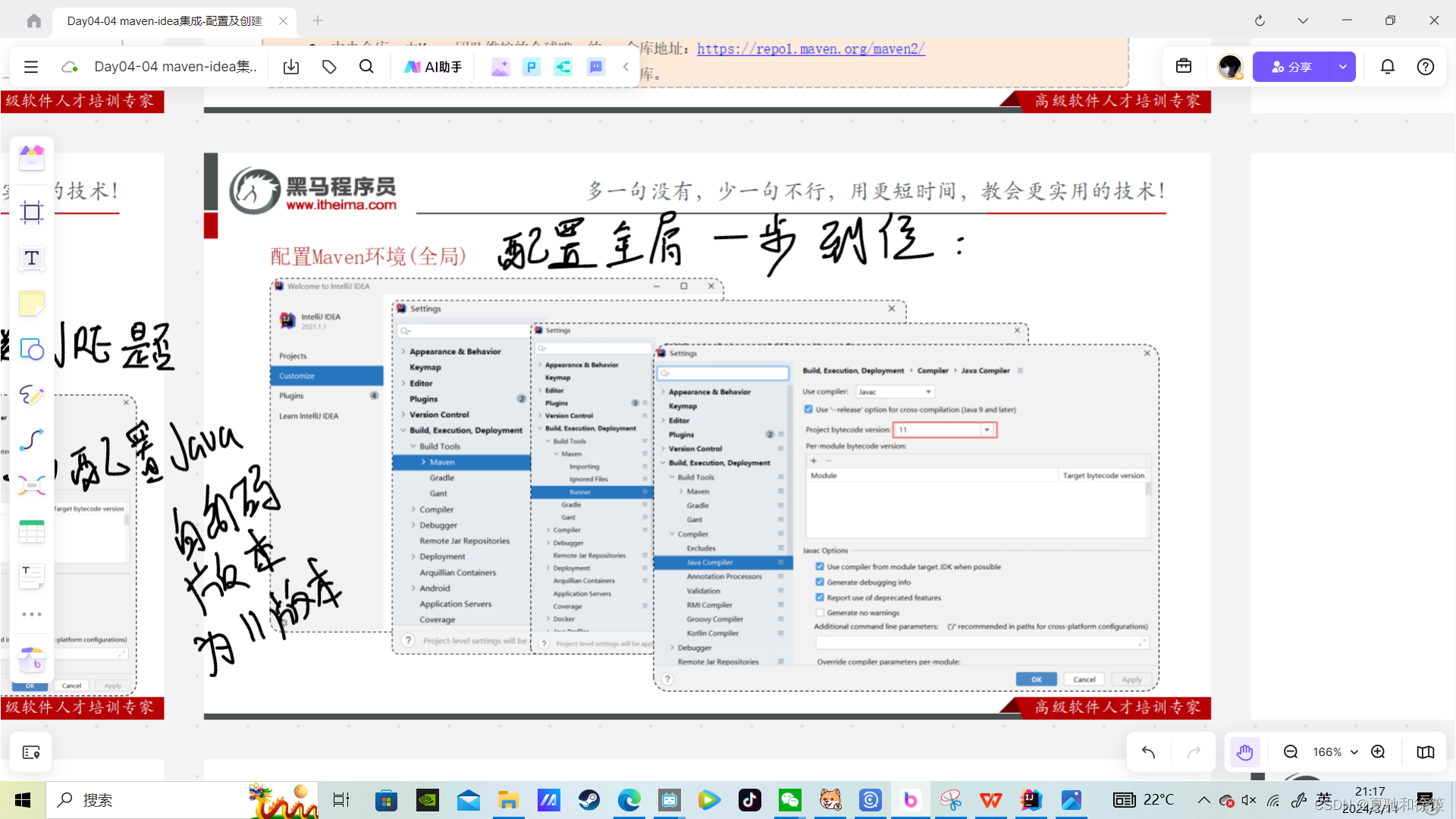Select the Text tool
1456x819 pixels.
[x=32, y=258]
